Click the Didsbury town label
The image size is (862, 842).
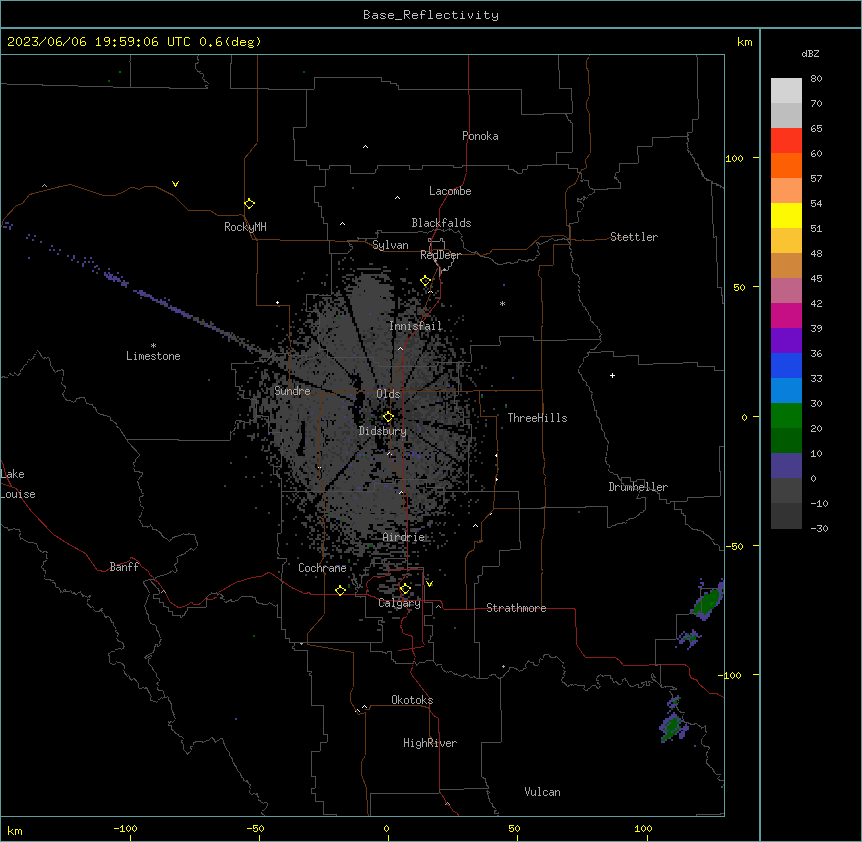pyautogui.click(x=383, y=431)
